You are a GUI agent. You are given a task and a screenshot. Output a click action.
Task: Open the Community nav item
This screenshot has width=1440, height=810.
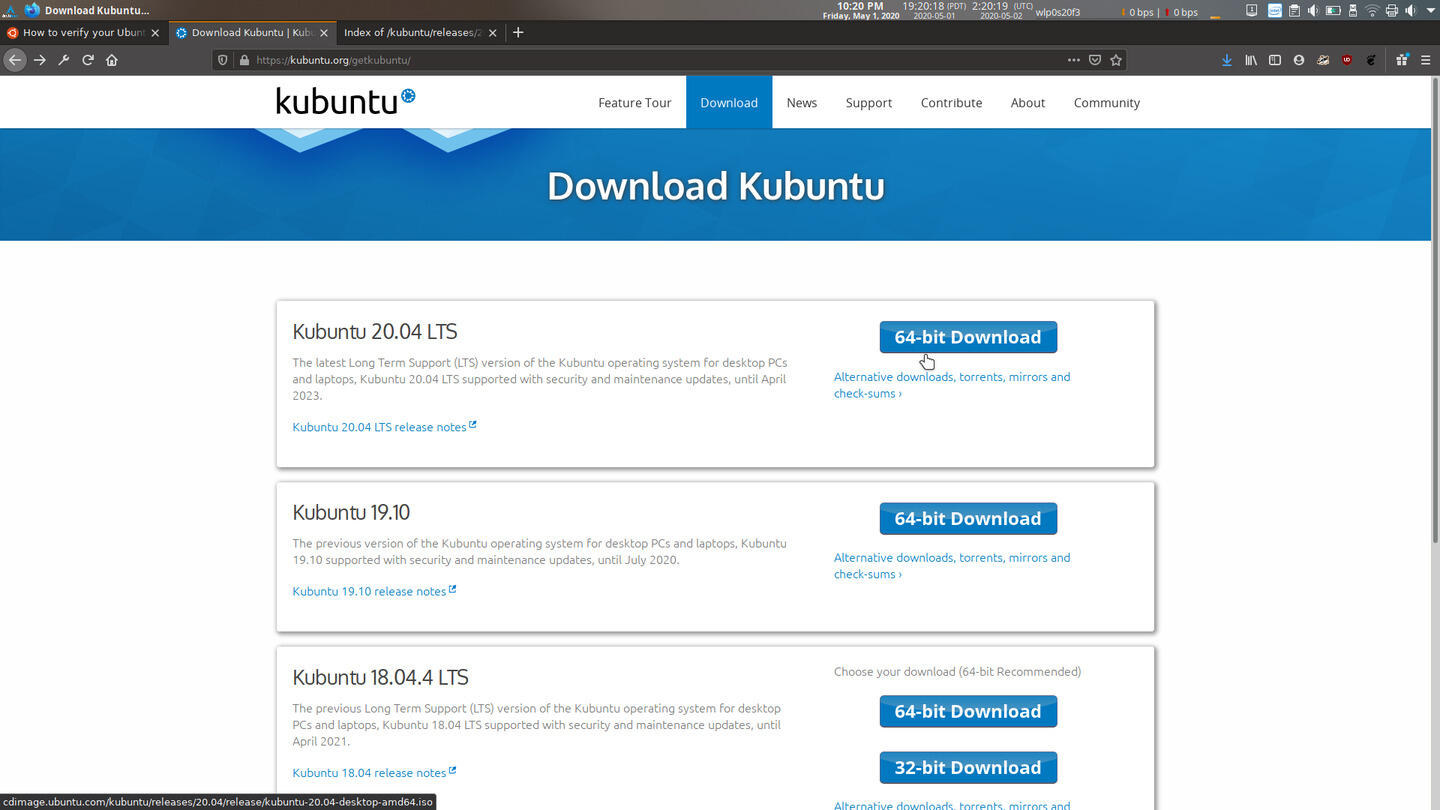point(1106,102)
